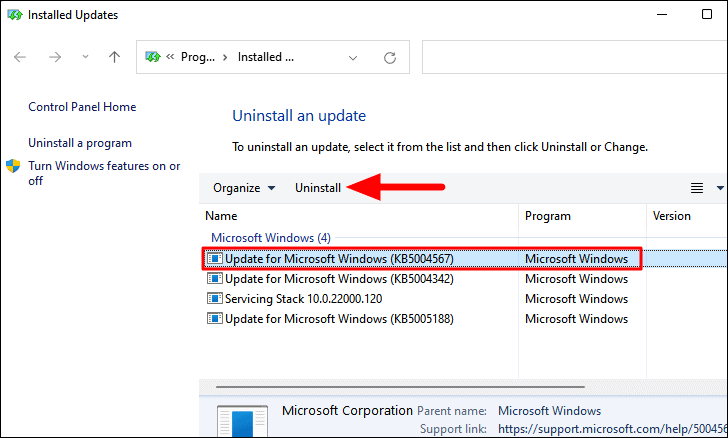728x438 pixels.
Task: Click the Installed Updates title bar icon
Action: pyautogui.click(x=14, y=15)
